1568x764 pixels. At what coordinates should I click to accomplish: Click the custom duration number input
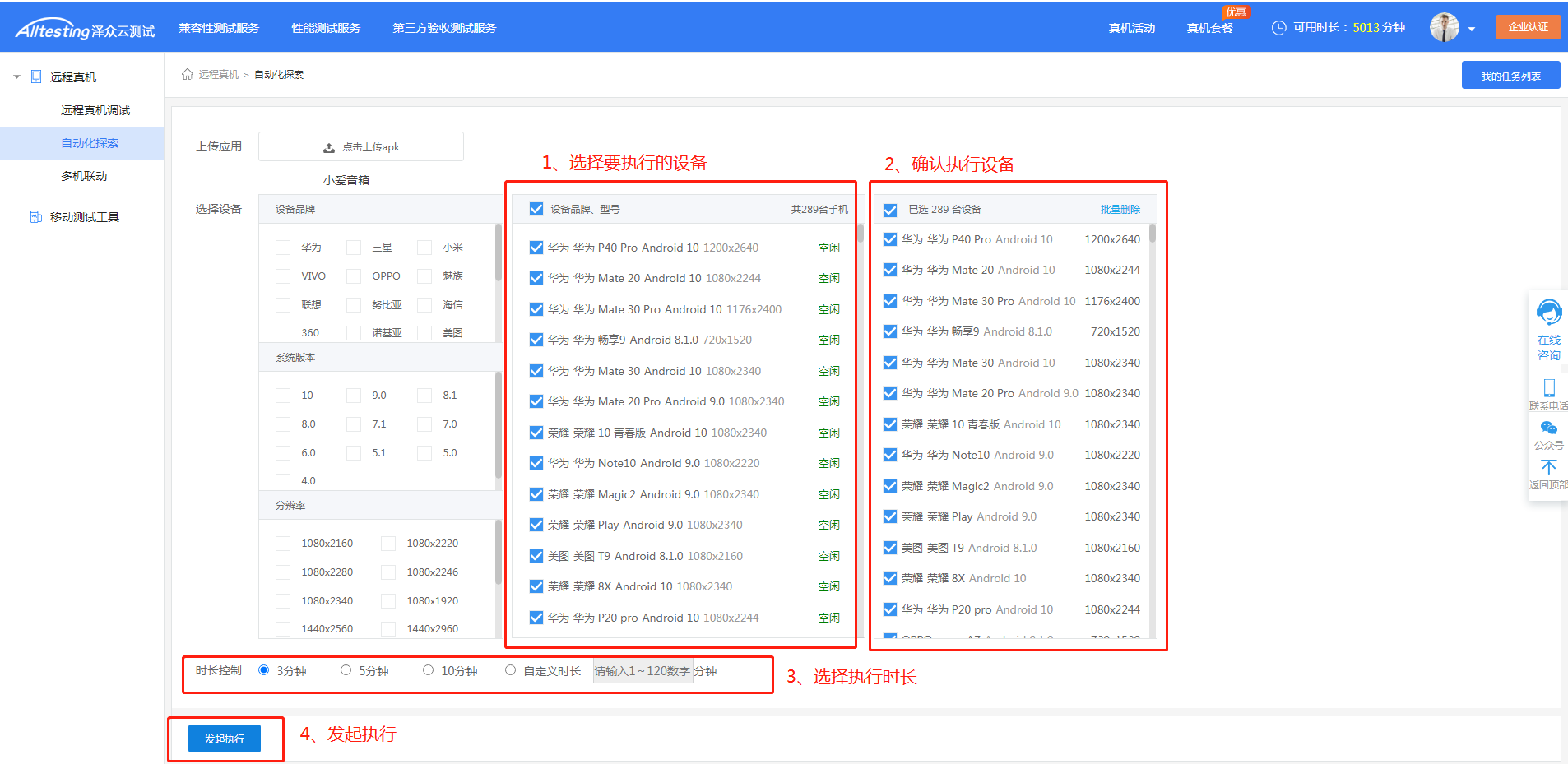643,671
